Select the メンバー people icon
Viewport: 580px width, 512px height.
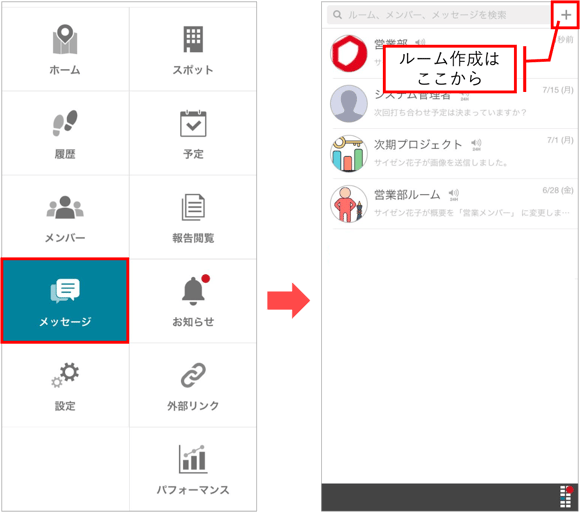65,207
